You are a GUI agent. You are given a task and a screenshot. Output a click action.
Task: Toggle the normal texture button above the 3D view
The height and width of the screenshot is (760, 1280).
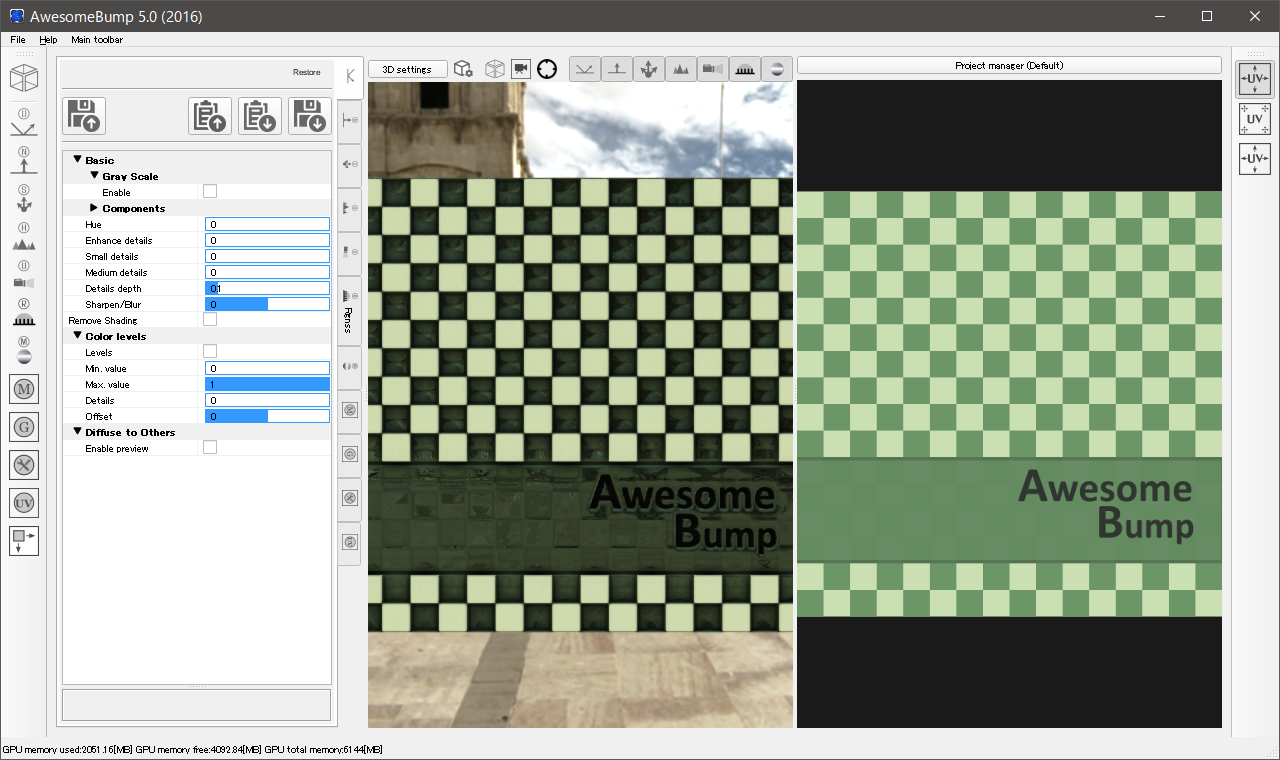click(617, 68)
